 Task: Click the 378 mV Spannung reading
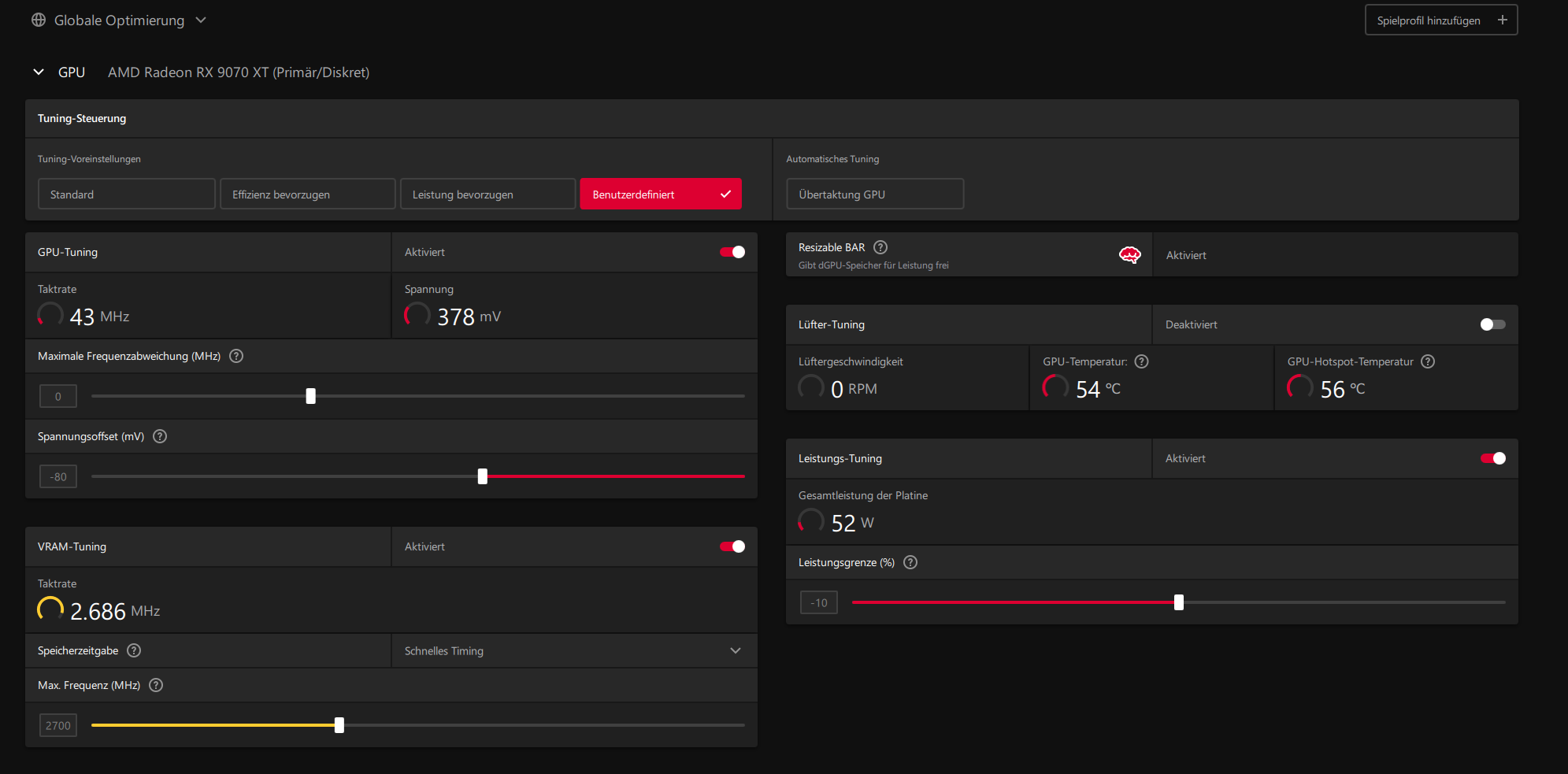(x=469, y=317)
